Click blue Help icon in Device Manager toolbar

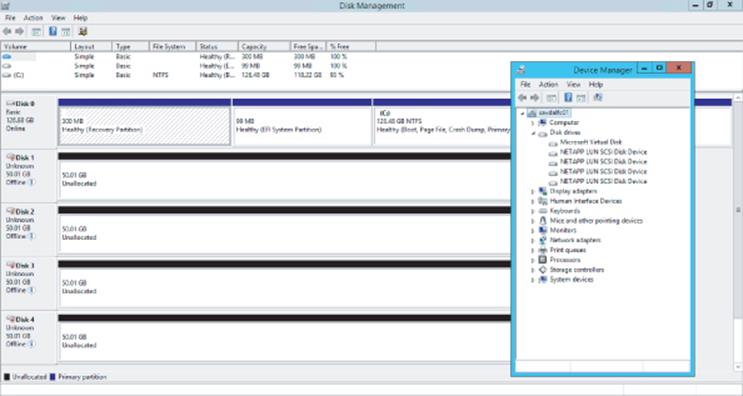pyautogui.click(x=568, y=98)
